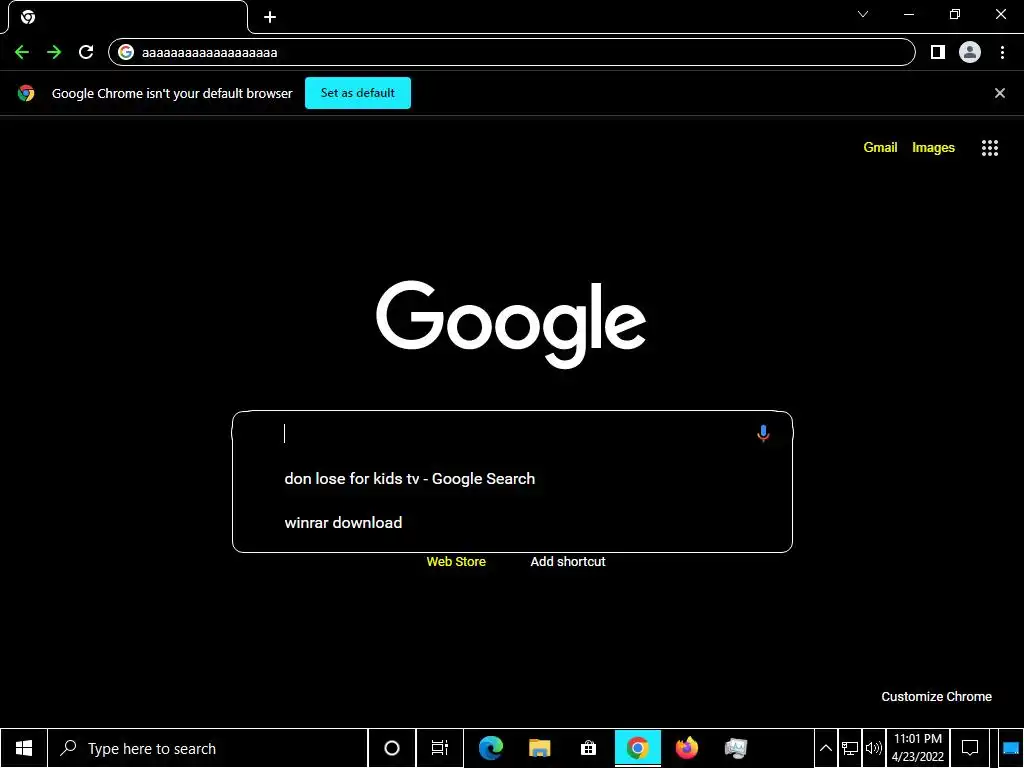Screen dimensions: 1024x768
Task: Click the Google logo
Action: point(511,325)
